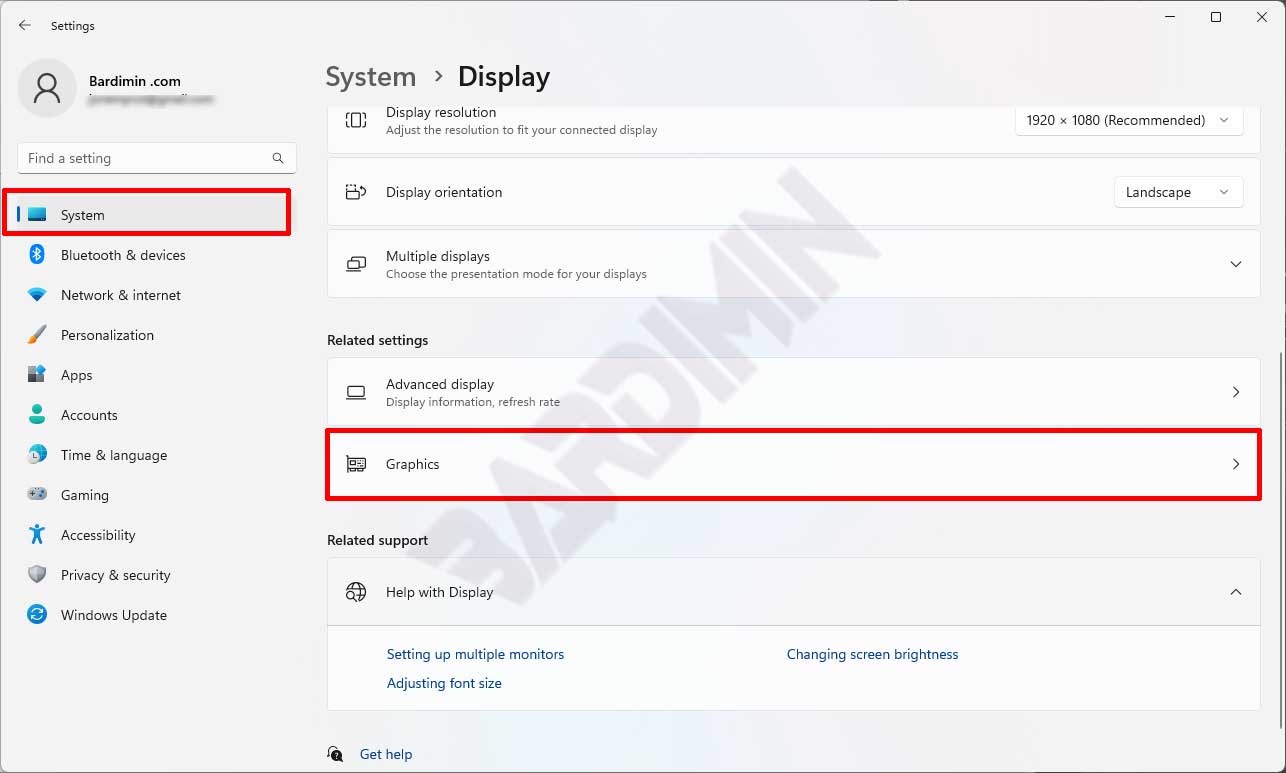This screenshot has height=773, width=1286.
Task: Click the Multiple displays icon
Action: coord(355,264)
